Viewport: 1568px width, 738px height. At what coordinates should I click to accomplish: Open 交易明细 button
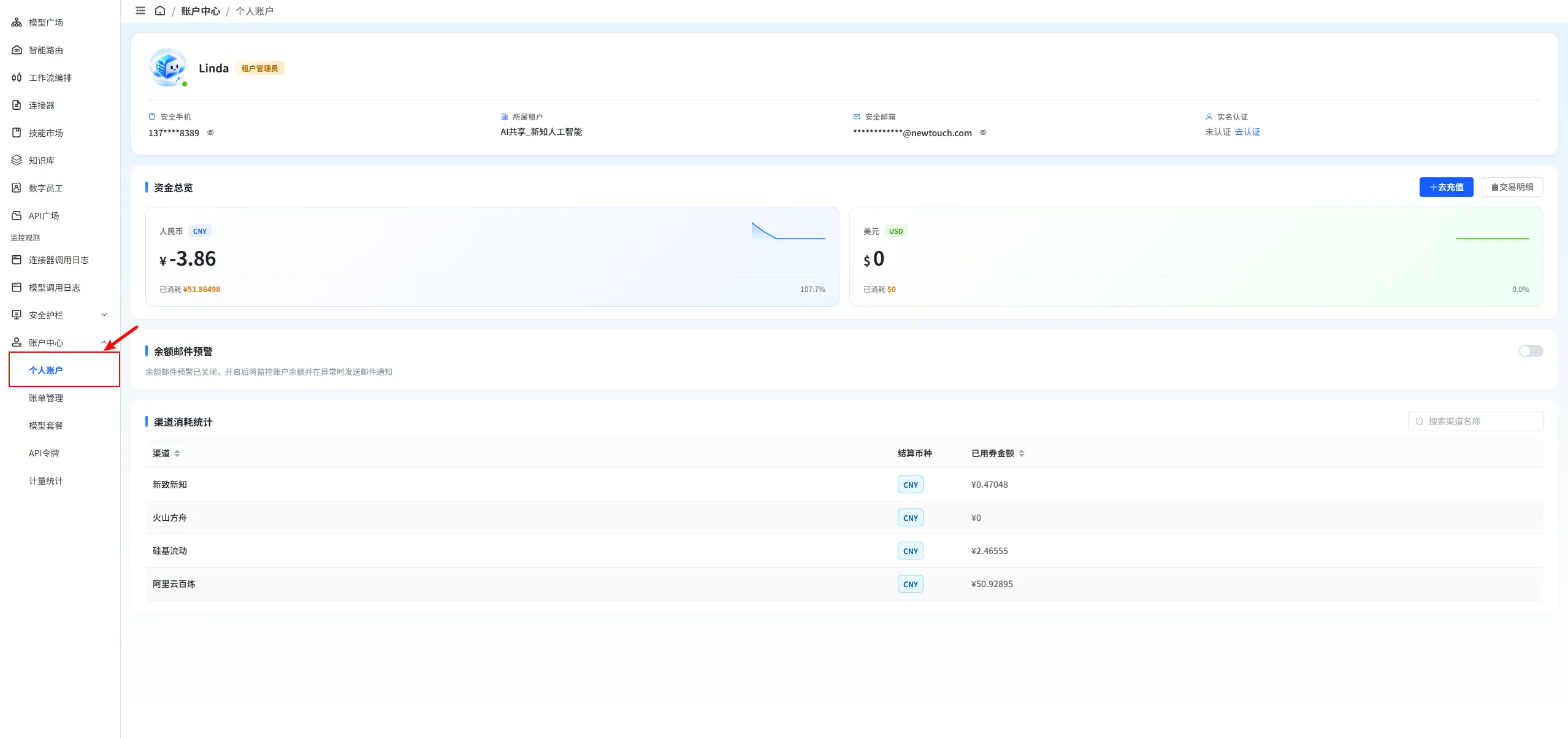[x=1512, y=188]
